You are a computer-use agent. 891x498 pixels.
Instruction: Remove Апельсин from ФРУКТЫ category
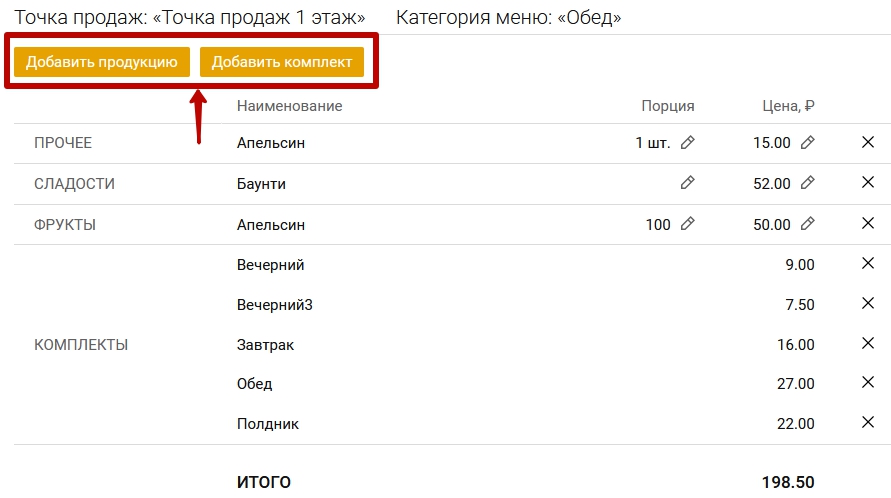[x=868, y=223]
